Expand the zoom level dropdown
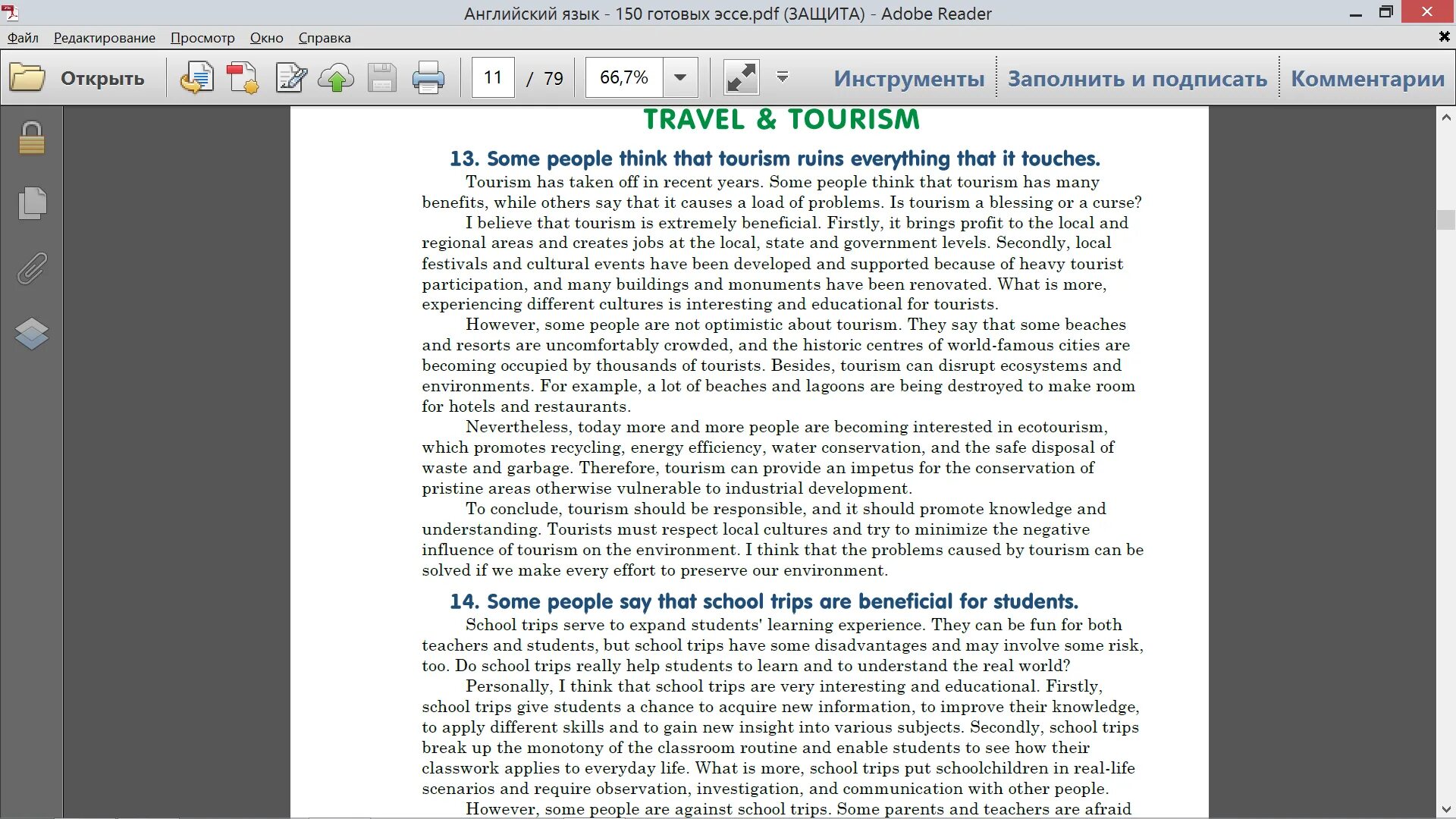 680,77
